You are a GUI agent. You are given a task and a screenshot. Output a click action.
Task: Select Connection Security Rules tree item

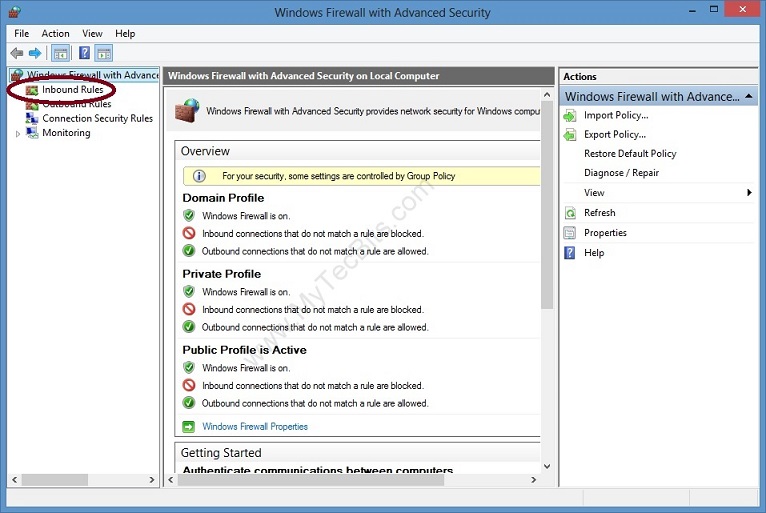tap(98, 118)
